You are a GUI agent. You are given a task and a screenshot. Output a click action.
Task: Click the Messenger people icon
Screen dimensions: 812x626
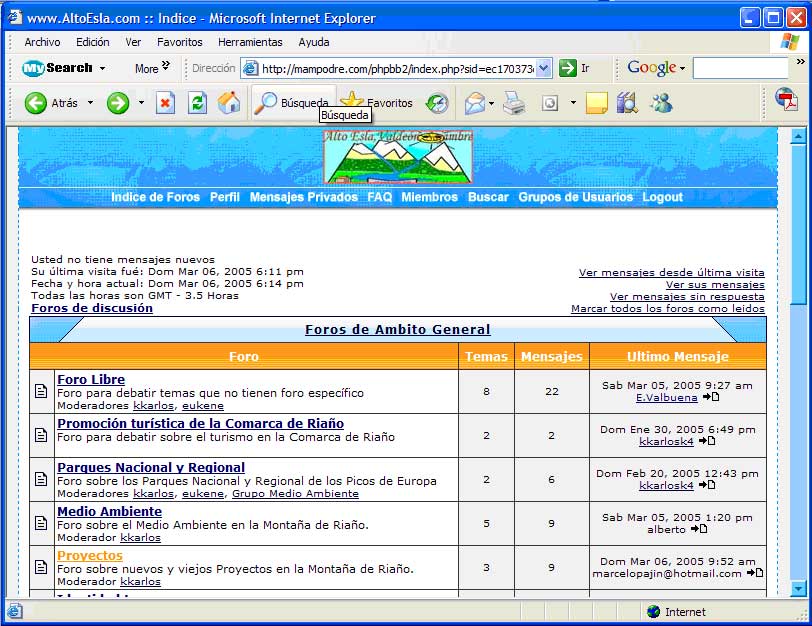(661, 103)
